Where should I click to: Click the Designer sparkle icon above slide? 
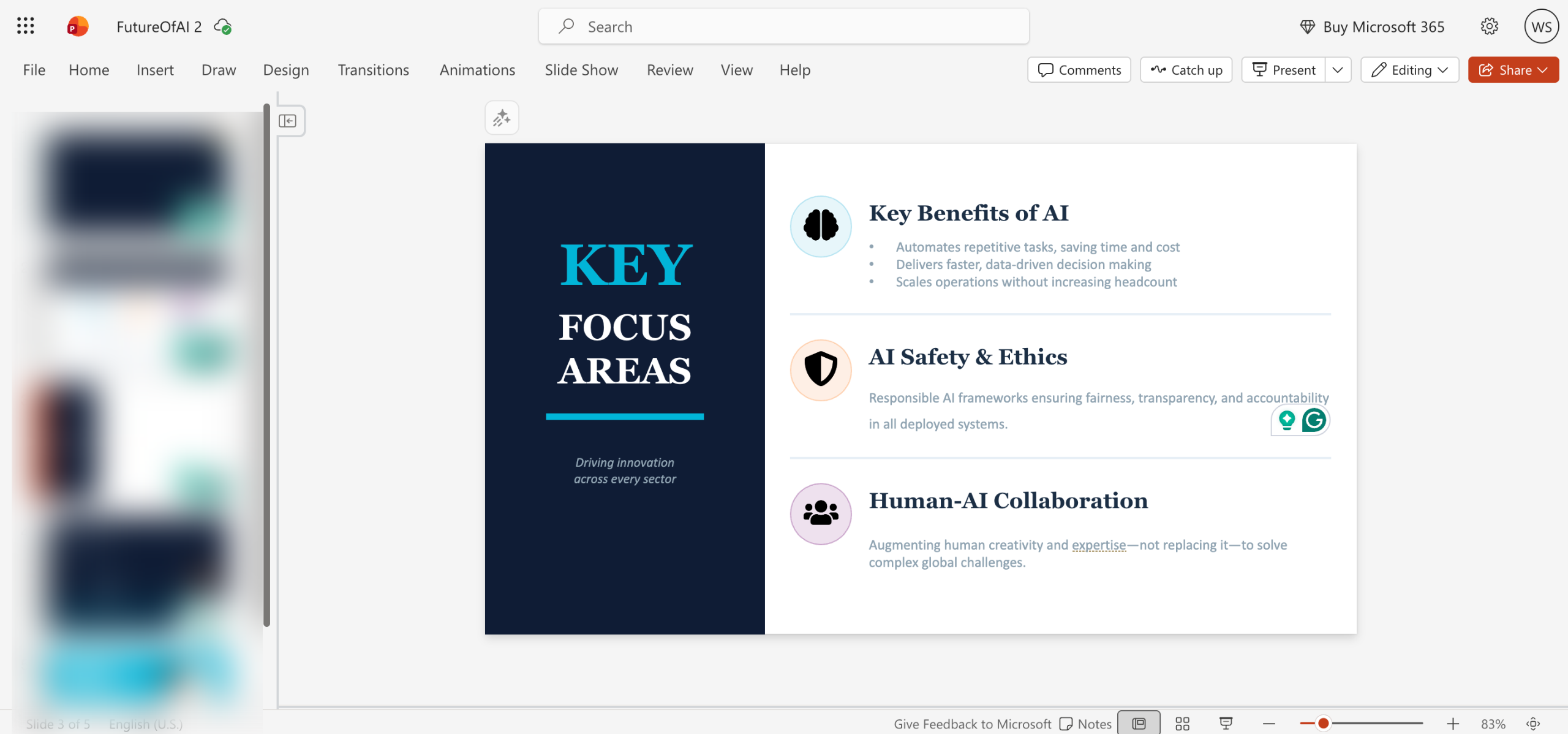coord(502,118)
